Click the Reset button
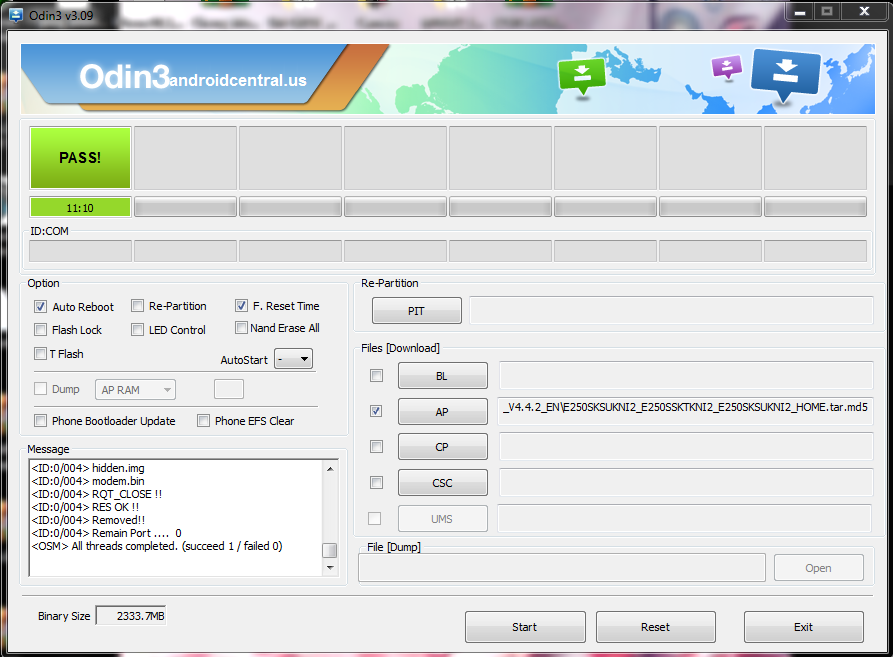Screen dimensions: 893x657 click(x=656, y=627)
